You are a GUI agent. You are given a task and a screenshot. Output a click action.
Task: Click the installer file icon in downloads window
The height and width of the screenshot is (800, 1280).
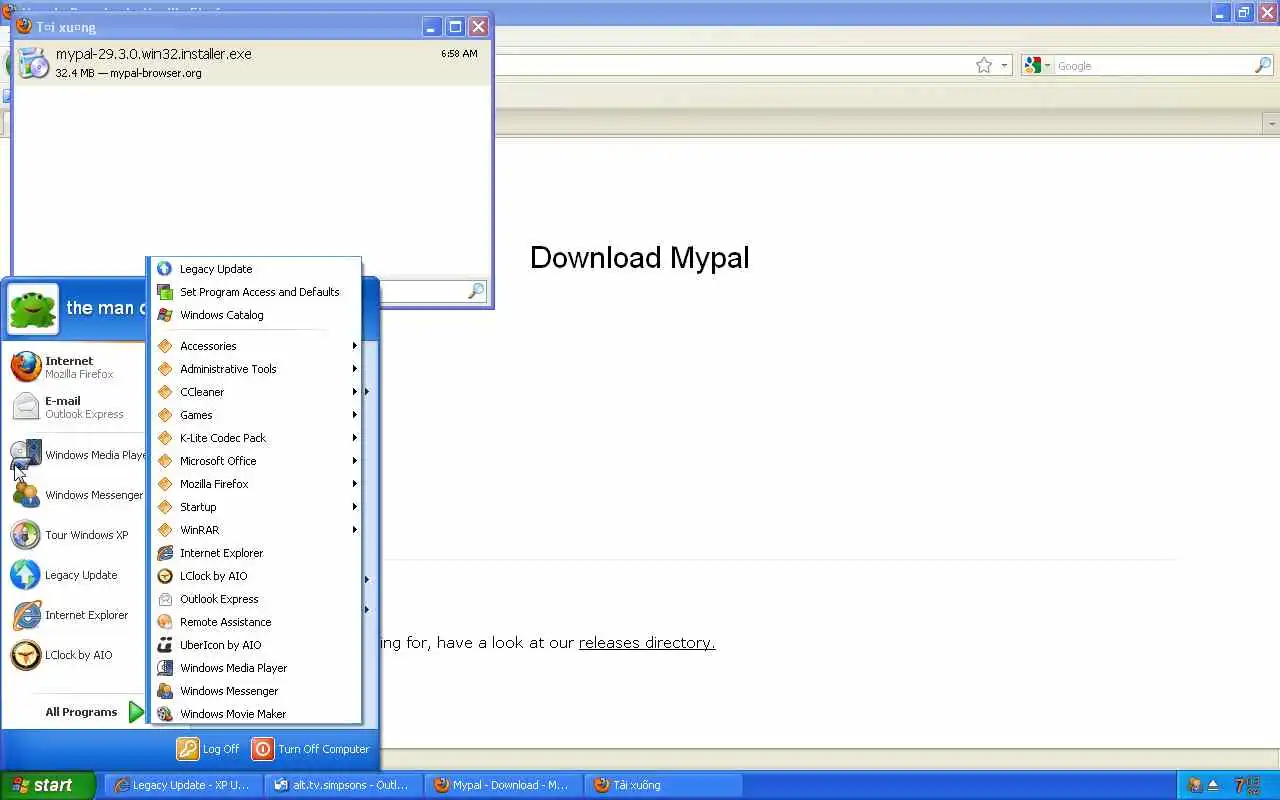point(33,63)
